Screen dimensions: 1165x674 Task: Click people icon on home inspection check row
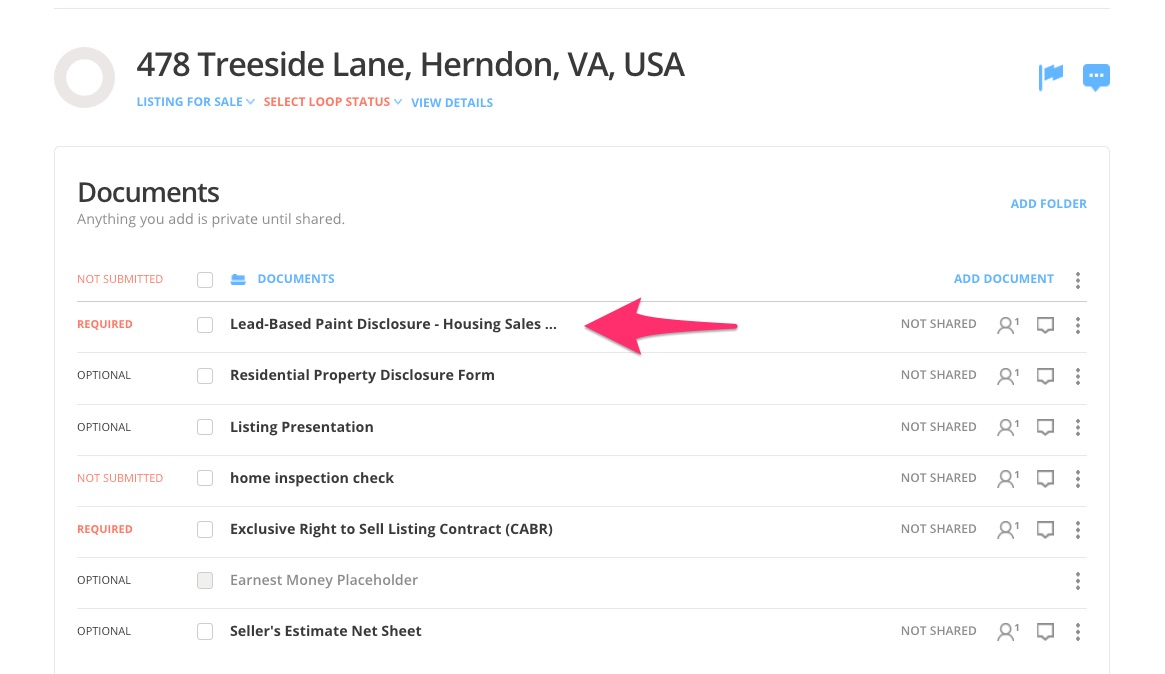click(x=1007, y=478)
